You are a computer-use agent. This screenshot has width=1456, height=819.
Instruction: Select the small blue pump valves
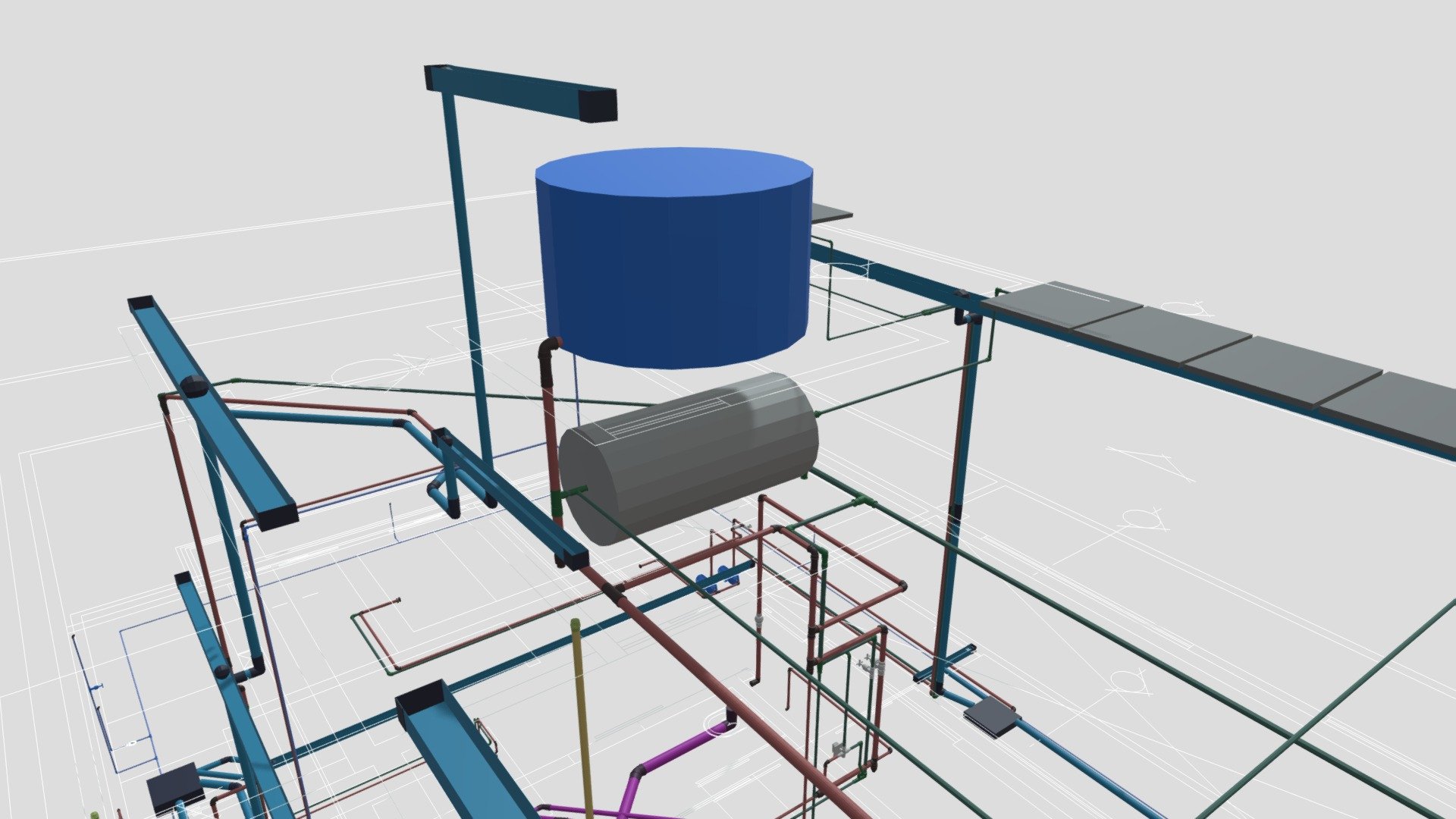click(717, 579)
